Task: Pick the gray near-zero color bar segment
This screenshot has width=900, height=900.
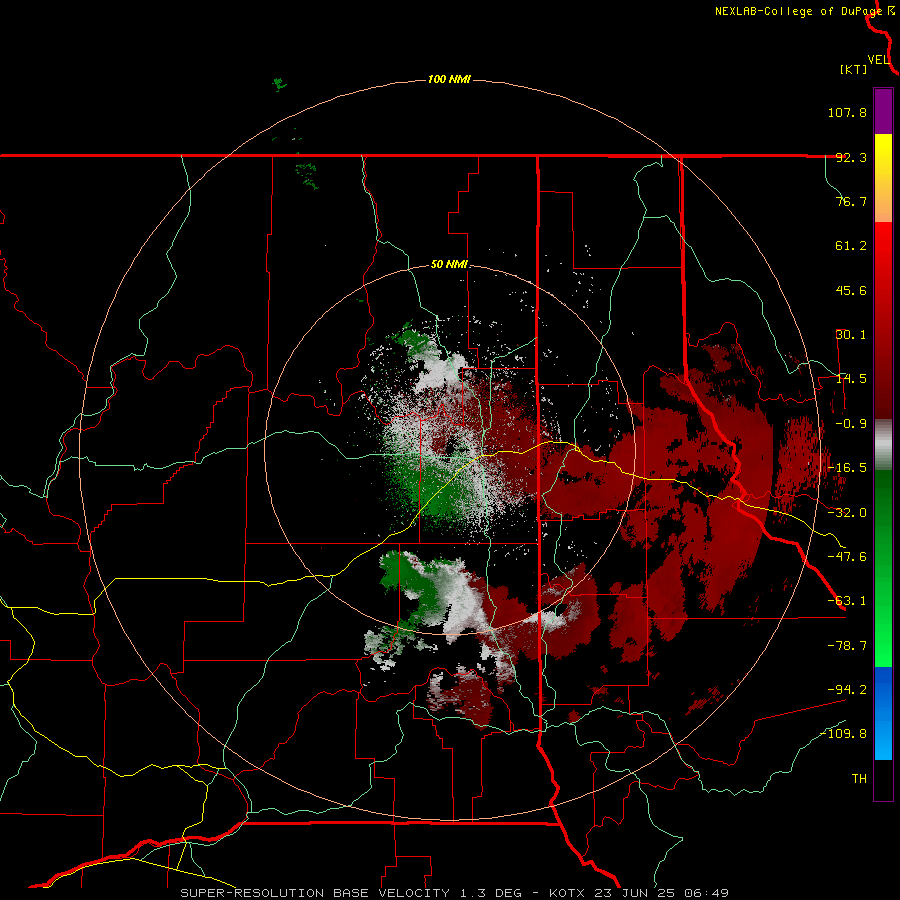Action: [883, 444]
